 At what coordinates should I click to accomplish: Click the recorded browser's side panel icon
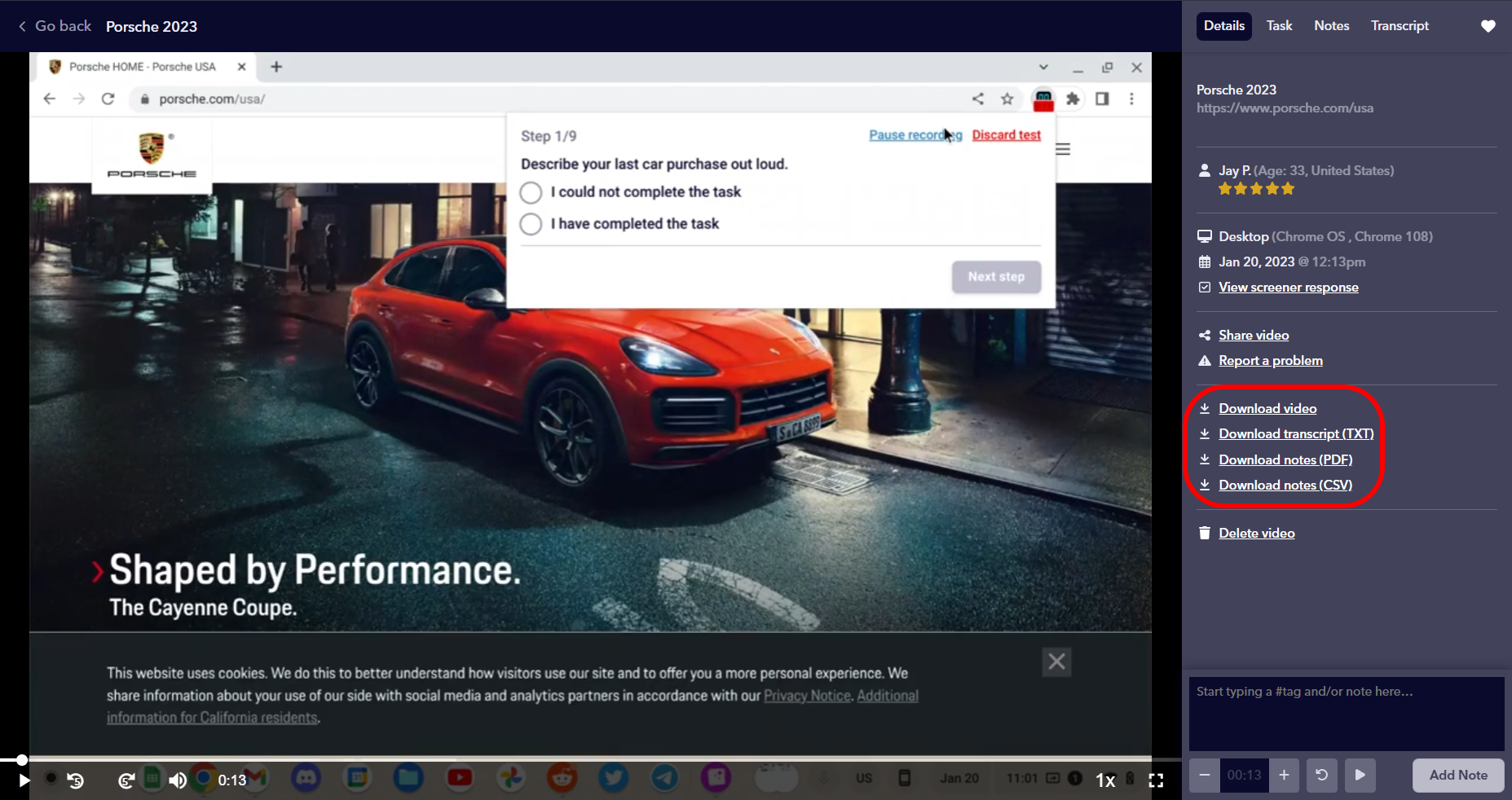(x=1102, y=99)
